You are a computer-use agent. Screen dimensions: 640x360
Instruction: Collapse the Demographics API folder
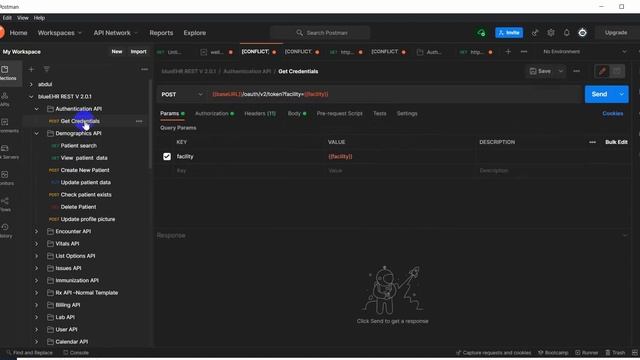[x=36, y=133]
